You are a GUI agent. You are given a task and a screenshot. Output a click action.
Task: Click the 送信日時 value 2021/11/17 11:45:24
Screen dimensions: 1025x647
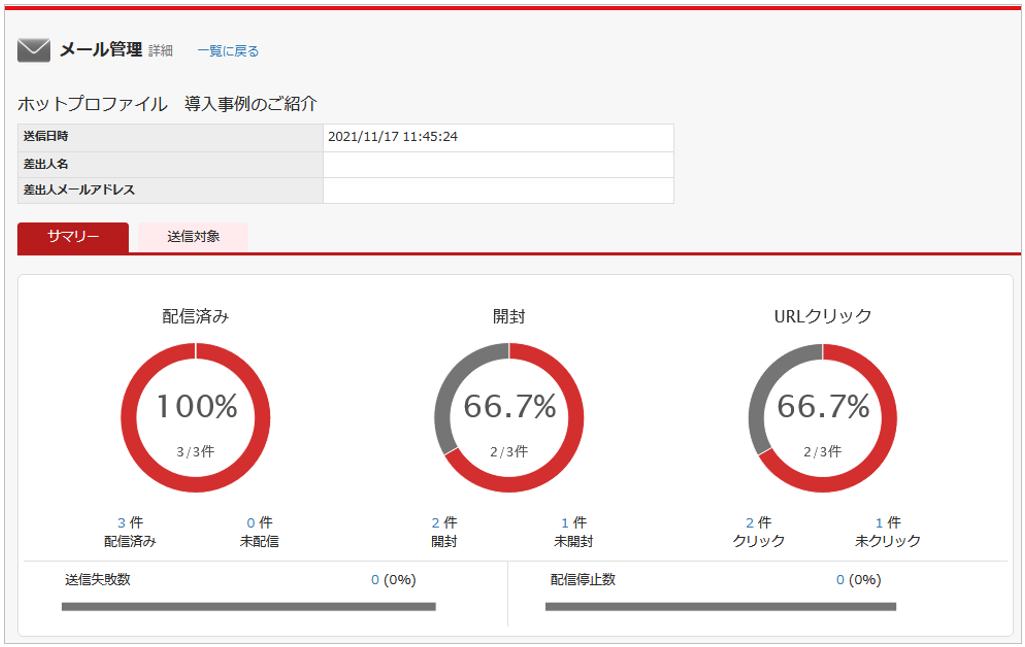tap(393, 137)
